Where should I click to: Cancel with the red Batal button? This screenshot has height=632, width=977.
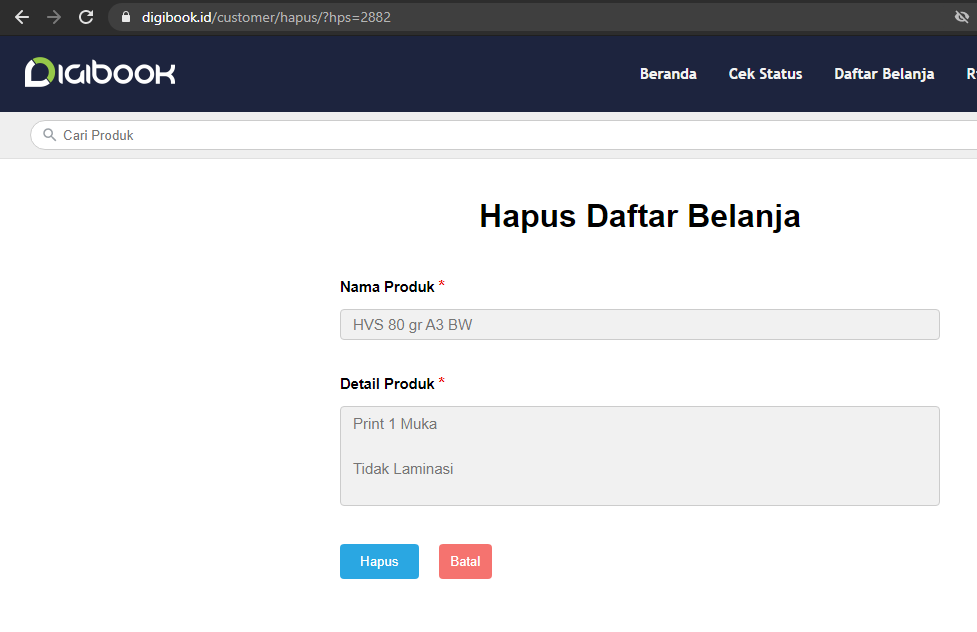465,562
